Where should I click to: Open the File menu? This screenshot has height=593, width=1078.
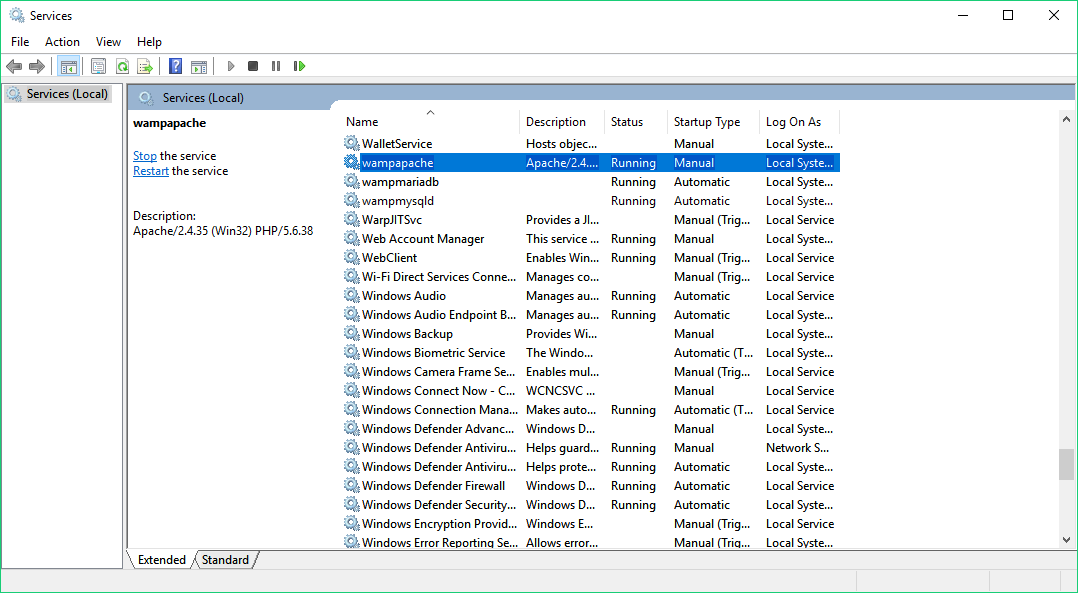(x=20, y=42)
